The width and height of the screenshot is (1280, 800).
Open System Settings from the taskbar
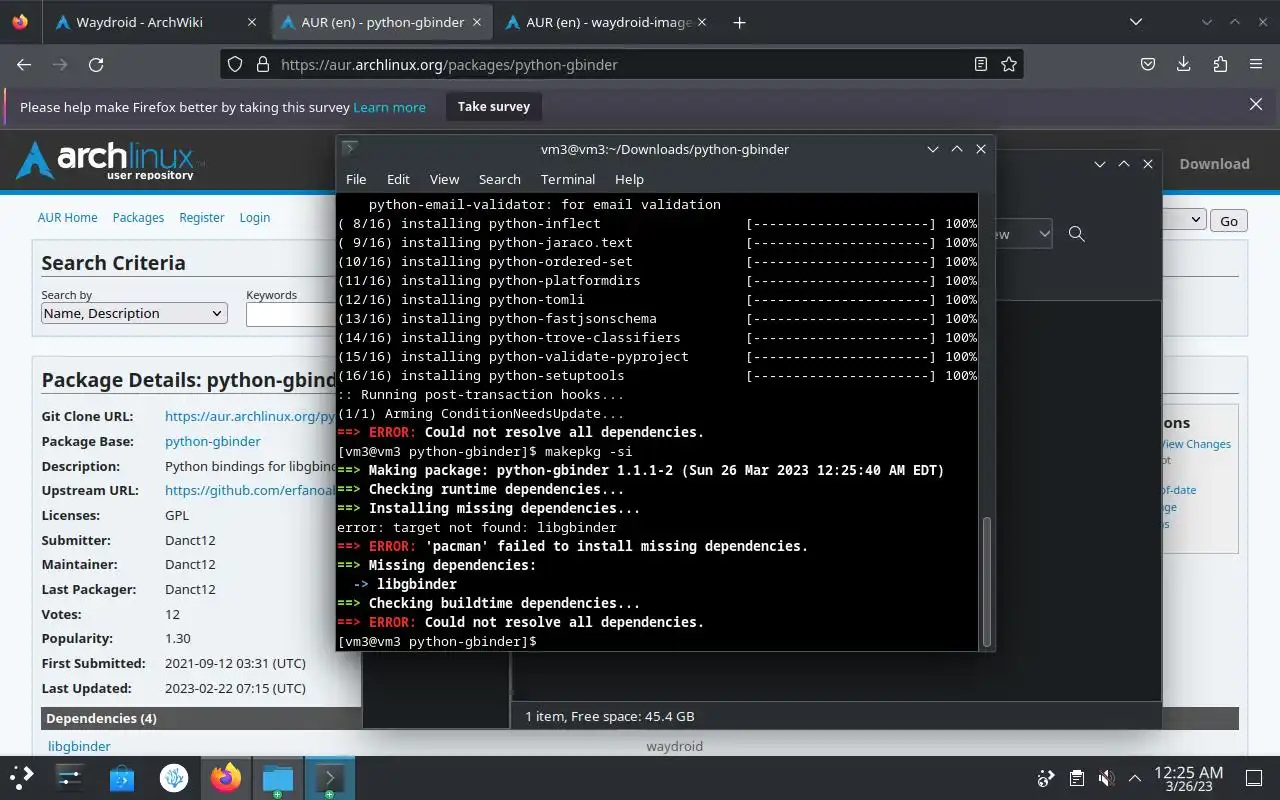click(x=69, y=777)
